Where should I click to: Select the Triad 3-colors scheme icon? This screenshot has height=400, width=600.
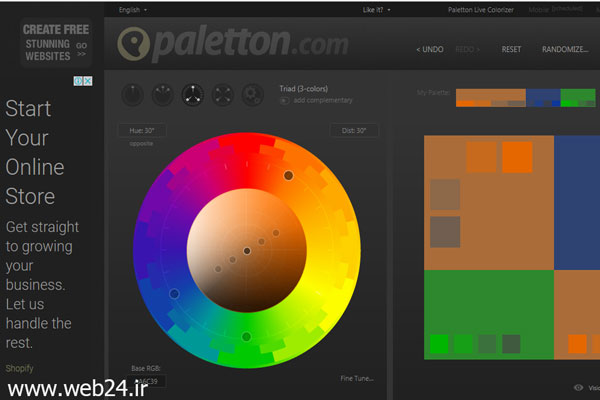192,95
